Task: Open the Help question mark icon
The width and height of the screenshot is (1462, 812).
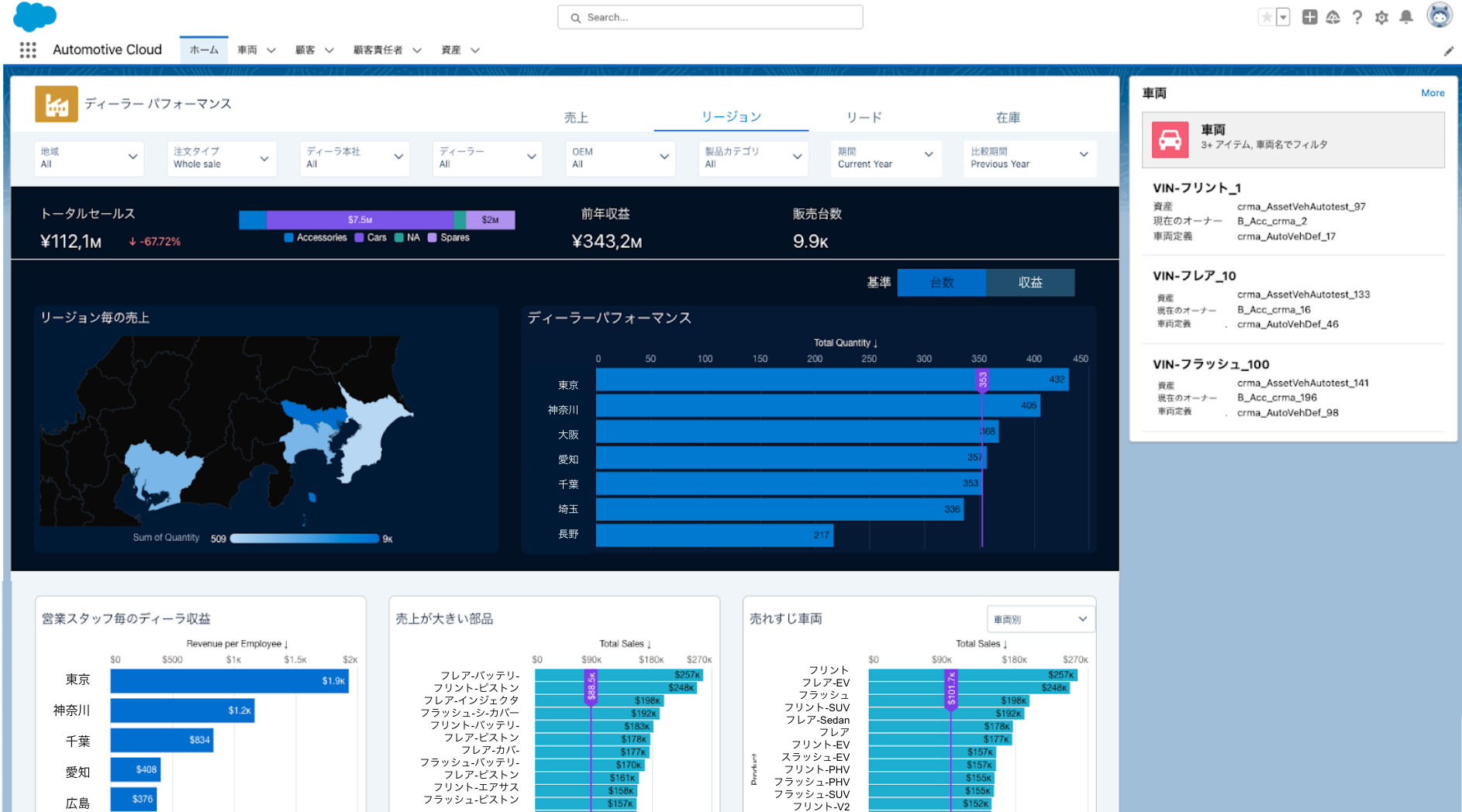Action: 1357,17
